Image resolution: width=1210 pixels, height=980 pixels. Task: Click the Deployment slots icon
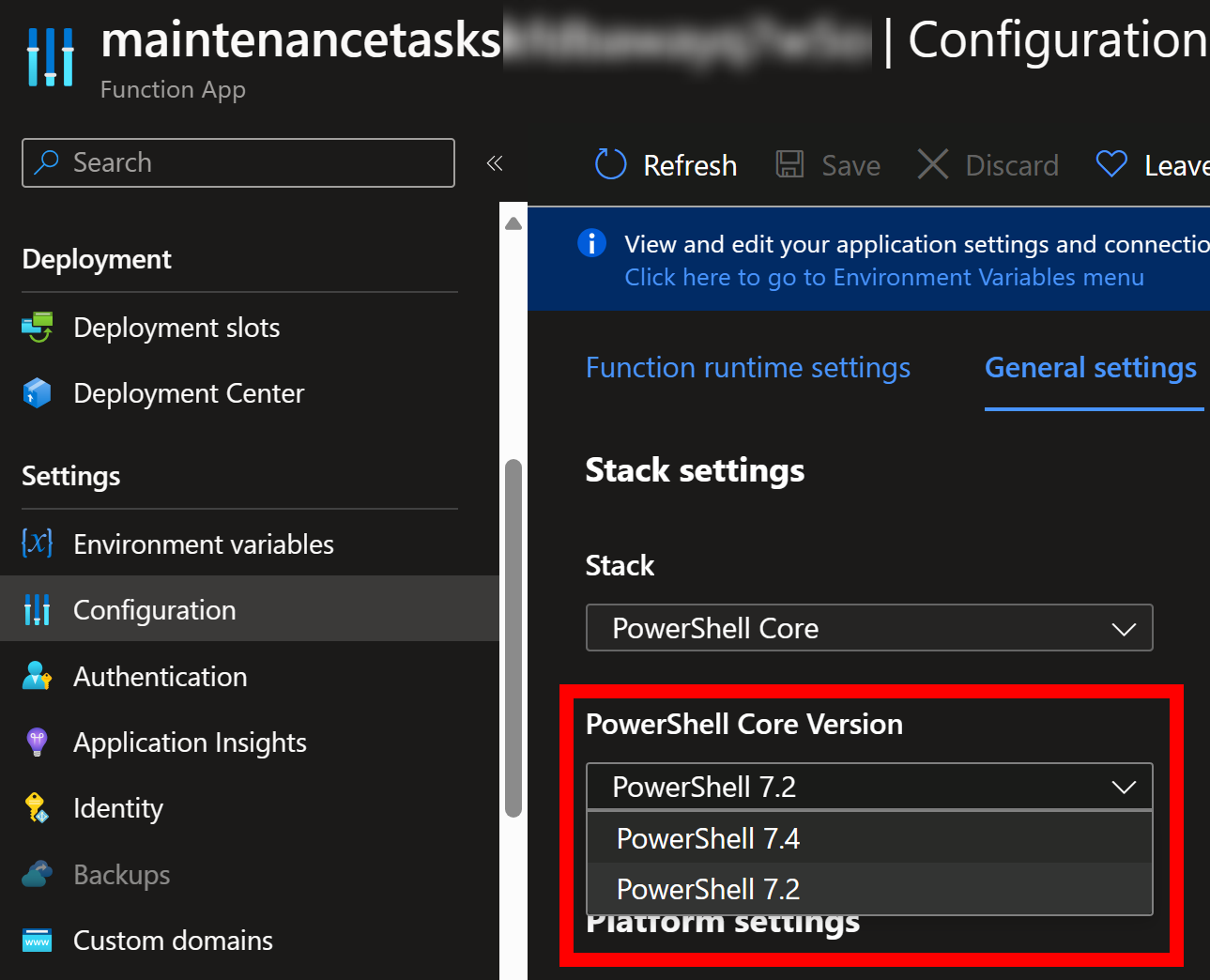click(38, 328)
